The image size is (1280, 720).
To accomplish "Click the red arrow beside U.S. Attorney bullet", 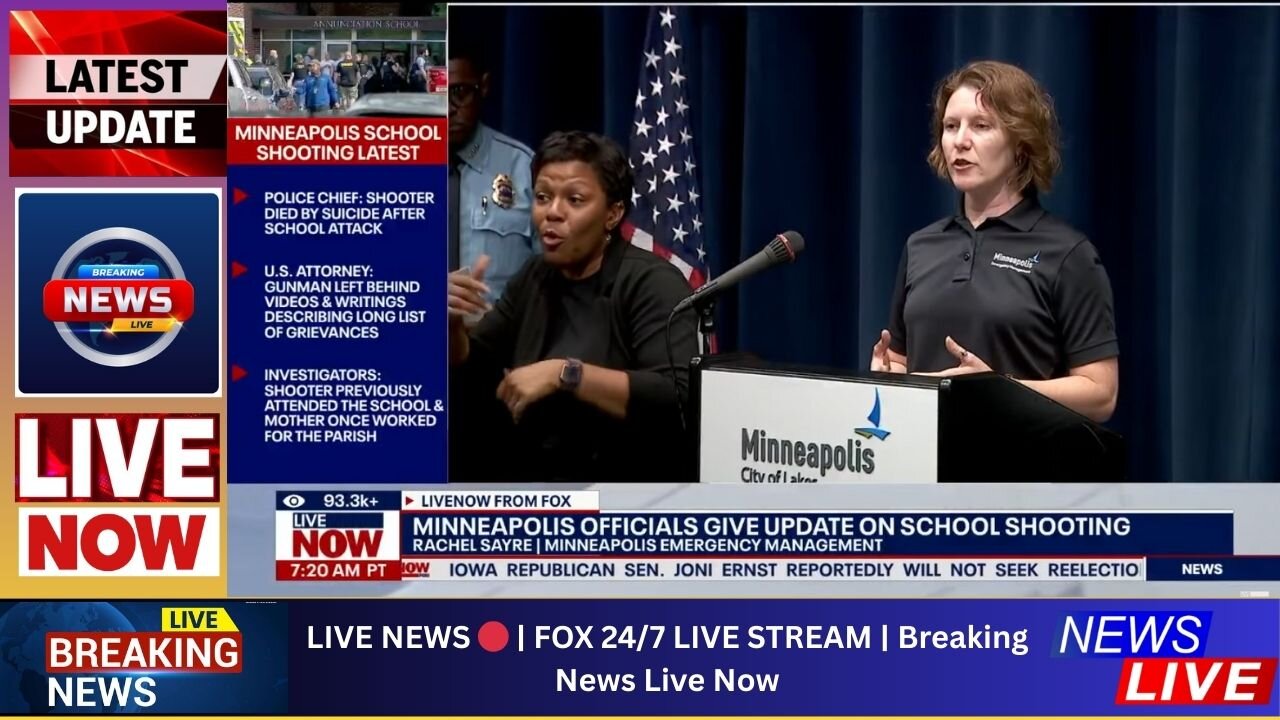I will pyautogui.click(x=240, y=270).
